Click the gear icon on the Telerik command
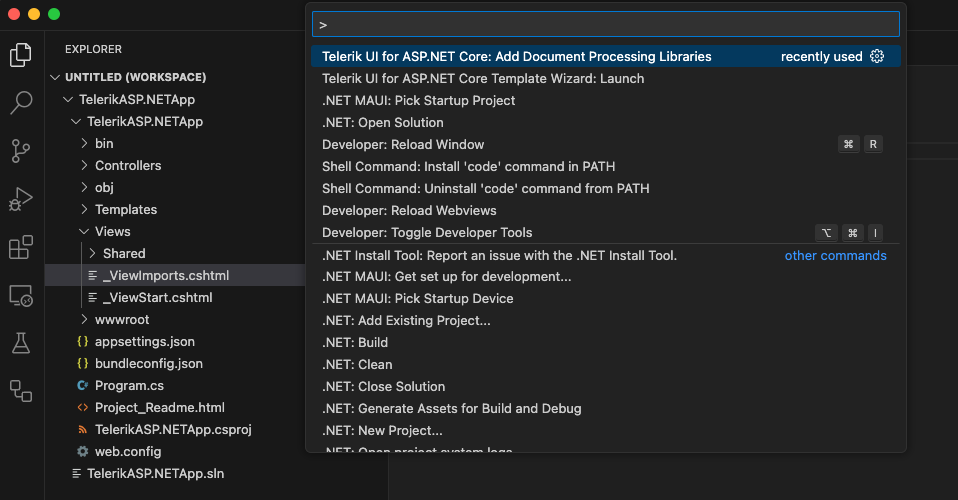 877,56
